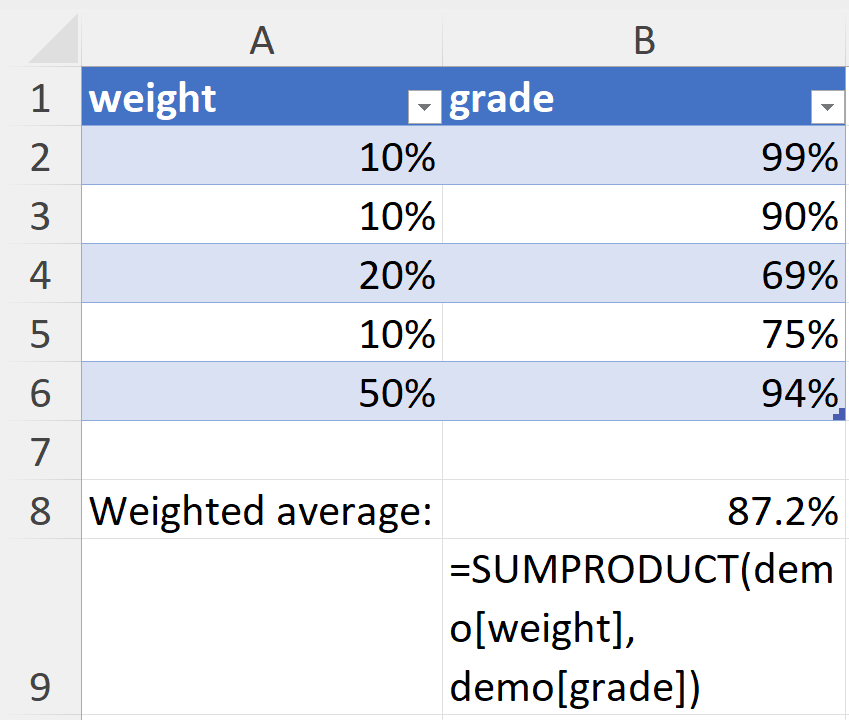Select row 7 header
The image size is (849, 720).
pos(40,451)
